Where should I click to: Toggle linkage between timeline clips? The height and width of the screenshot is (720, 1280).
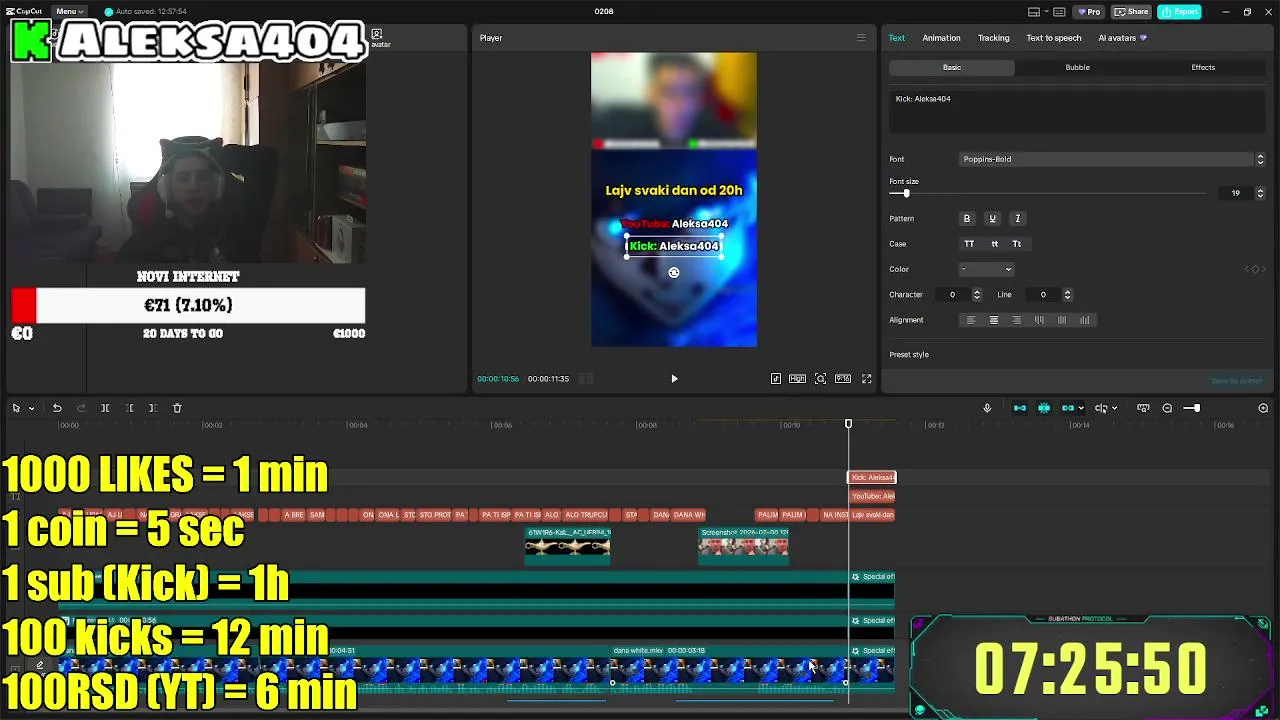point(1068,408)
